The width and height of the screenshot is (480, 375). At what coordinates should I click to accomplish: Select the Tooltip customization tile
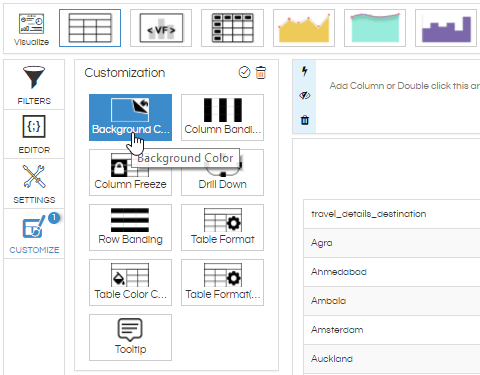click(x=130, y=337)
